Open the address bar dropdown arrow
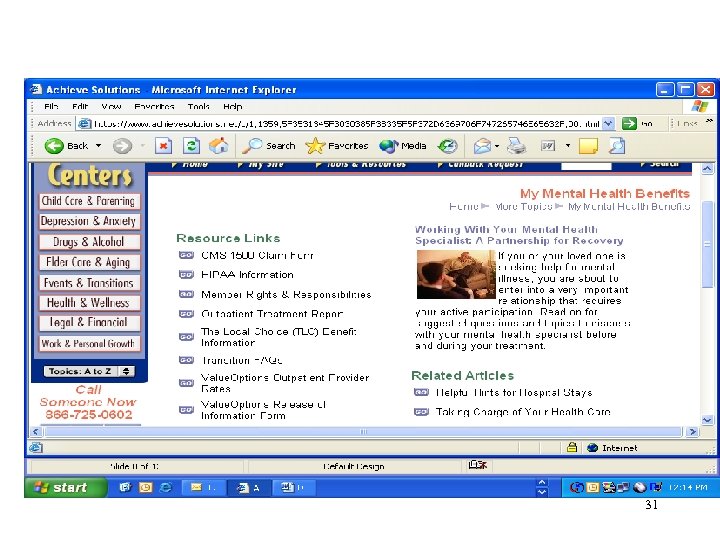 [x=608, y=124]
